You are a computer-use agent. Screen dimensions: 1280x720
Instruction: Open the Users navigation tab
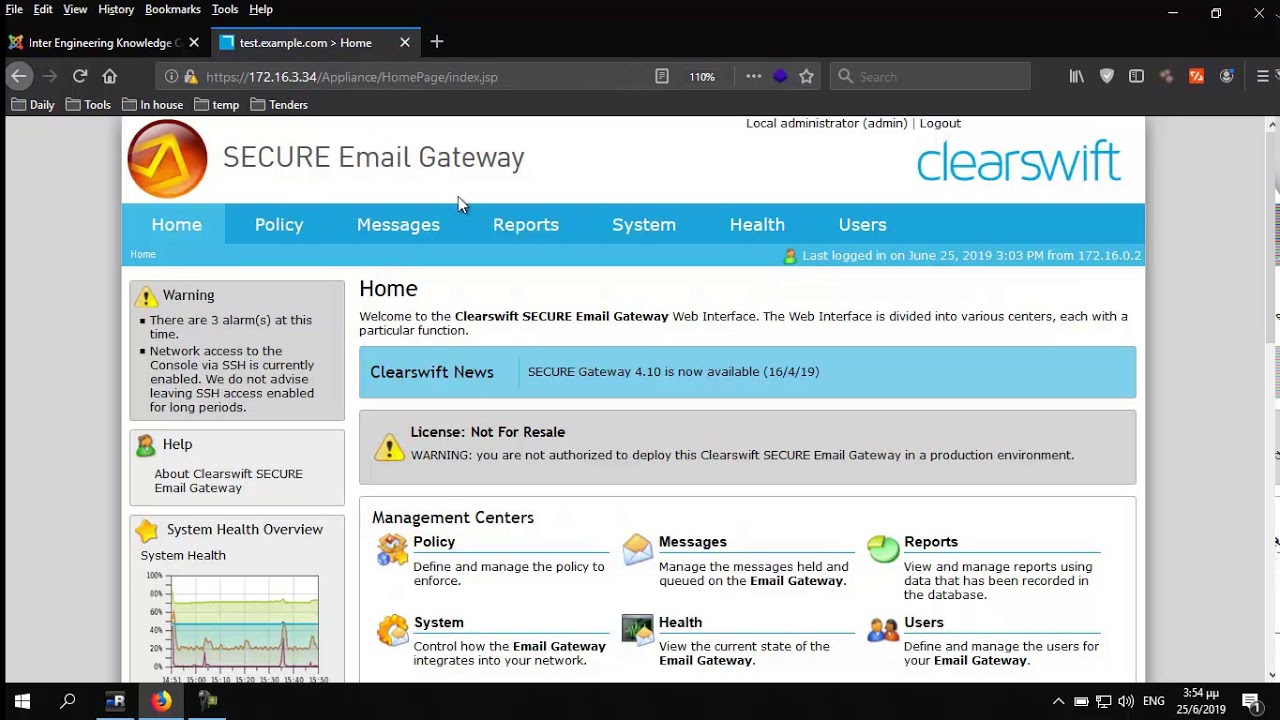(x=863, y=224)
